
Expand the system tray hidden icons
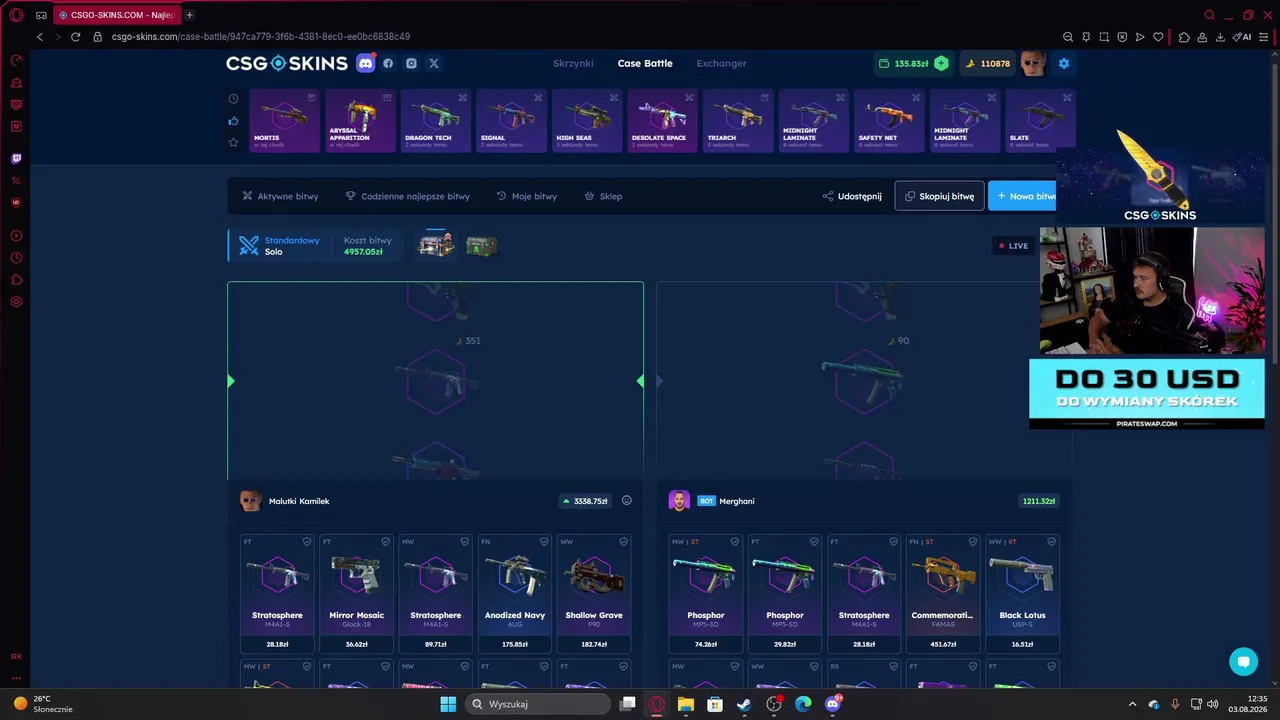(x=1132, y=704)
